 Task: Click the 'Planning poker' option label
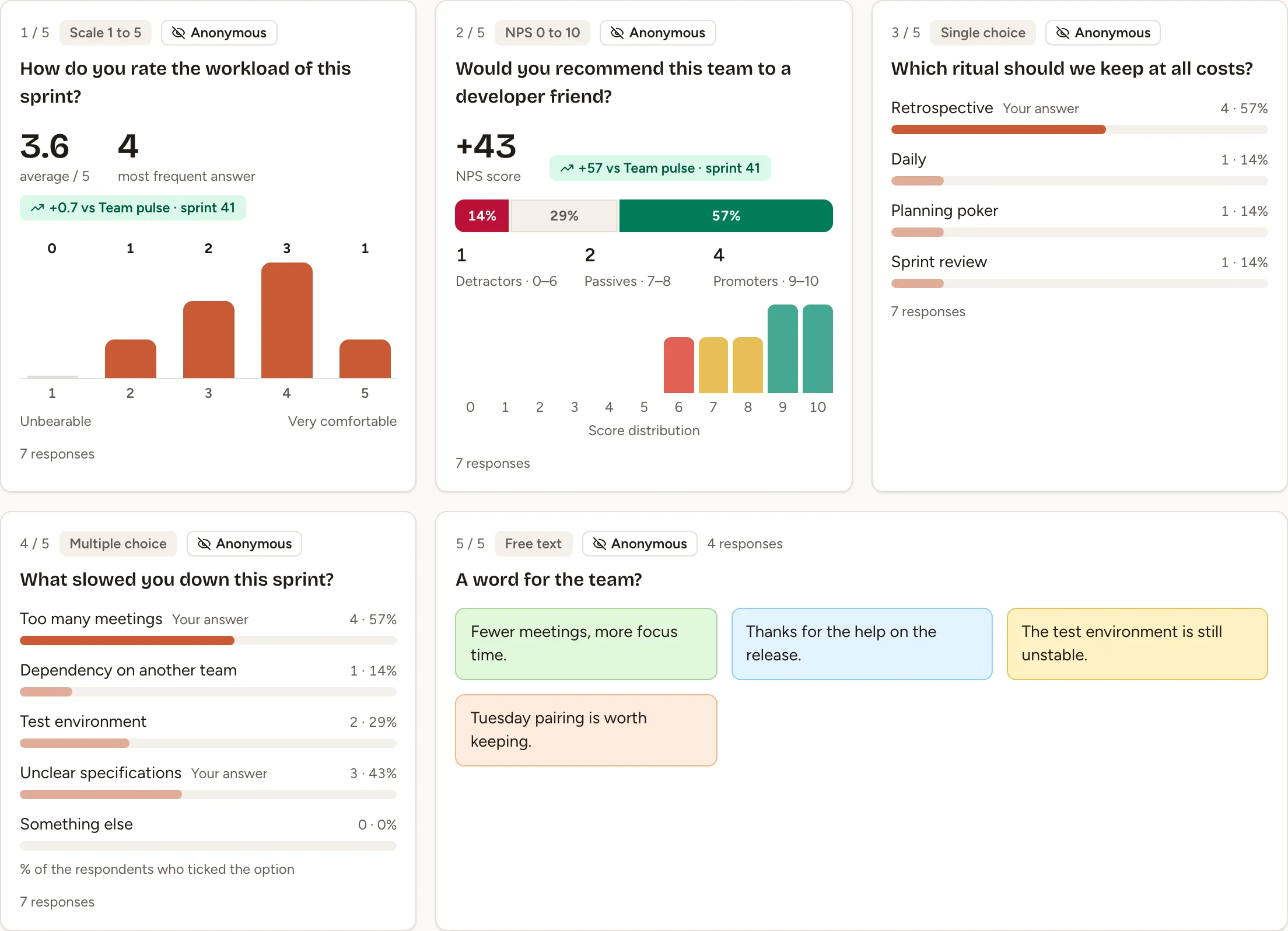pos(944,211)
